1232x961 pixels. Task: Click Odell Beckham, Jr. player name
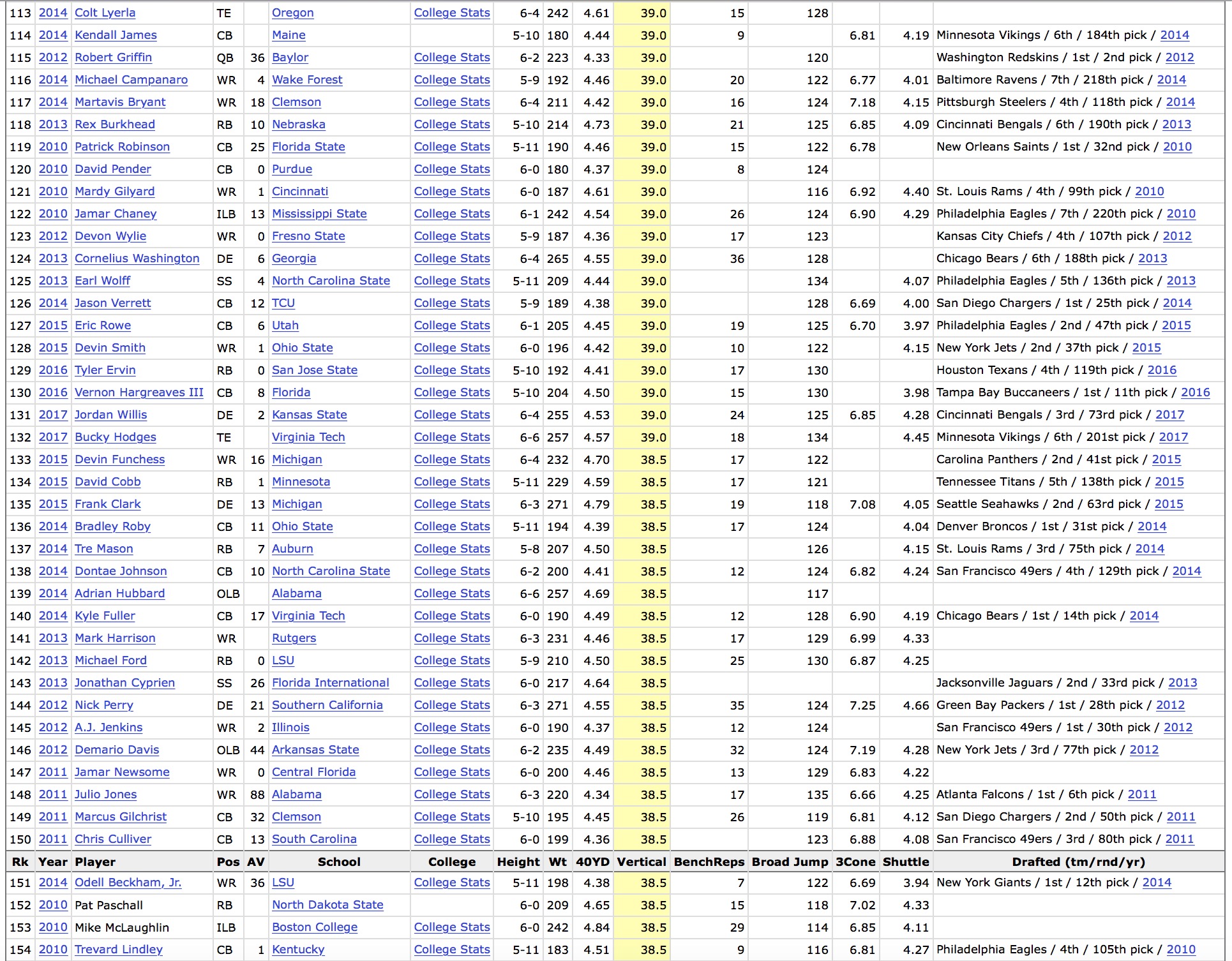[x=128, y=883]
